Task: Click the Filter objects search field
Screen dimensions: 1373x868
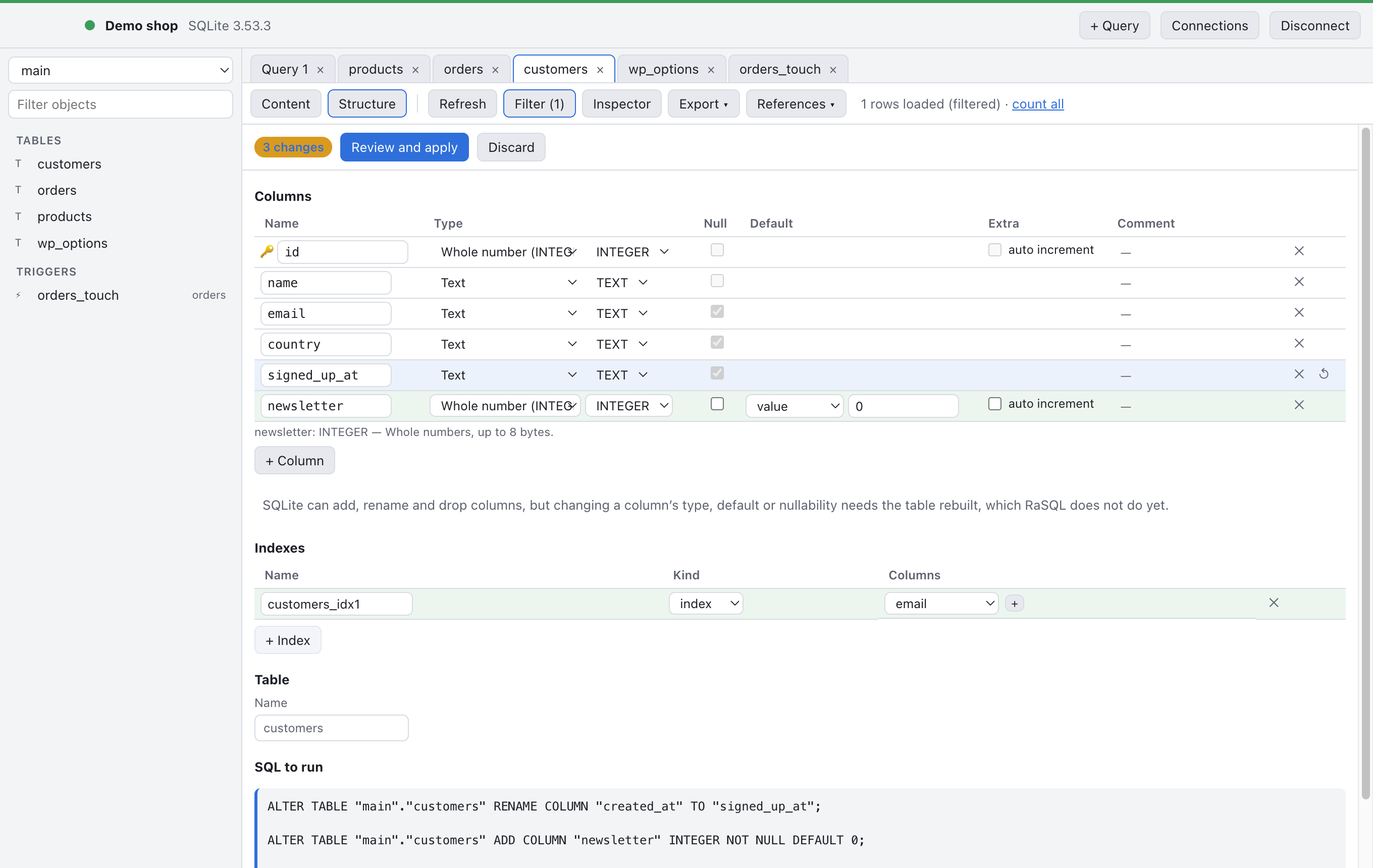Action: tap(120, 104)
